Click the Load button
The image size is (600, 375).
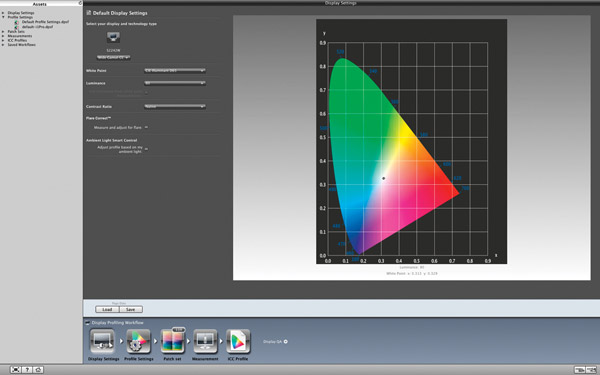(x=107, y=309)
